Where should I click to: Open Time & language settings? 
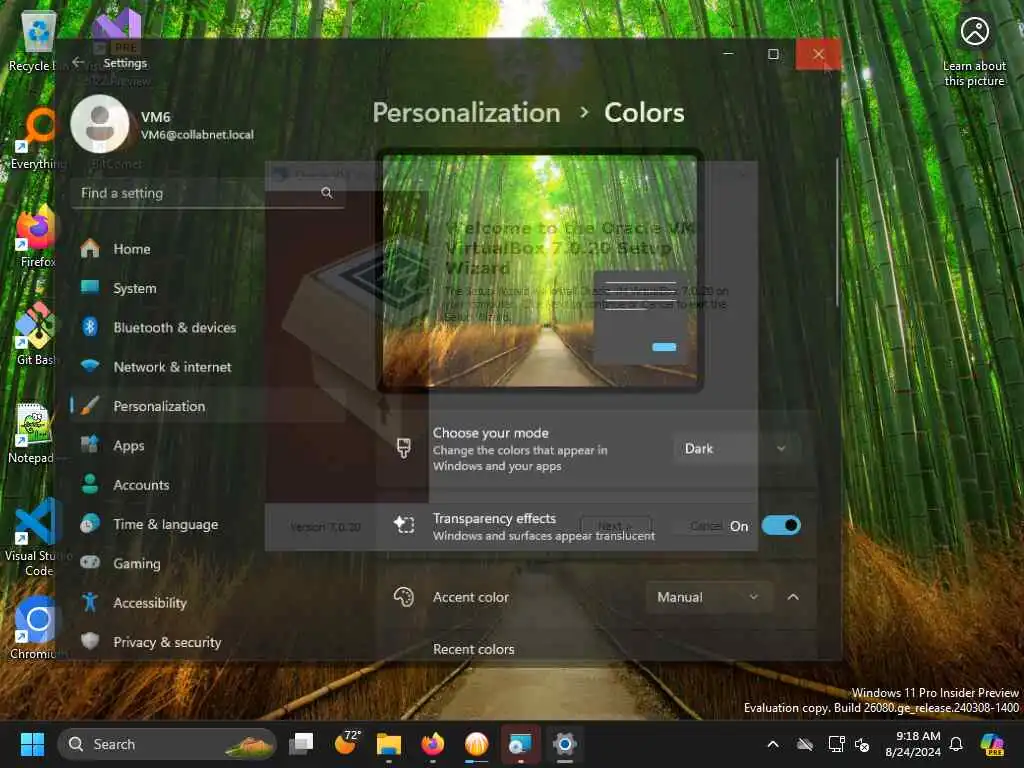coord(208,524)
